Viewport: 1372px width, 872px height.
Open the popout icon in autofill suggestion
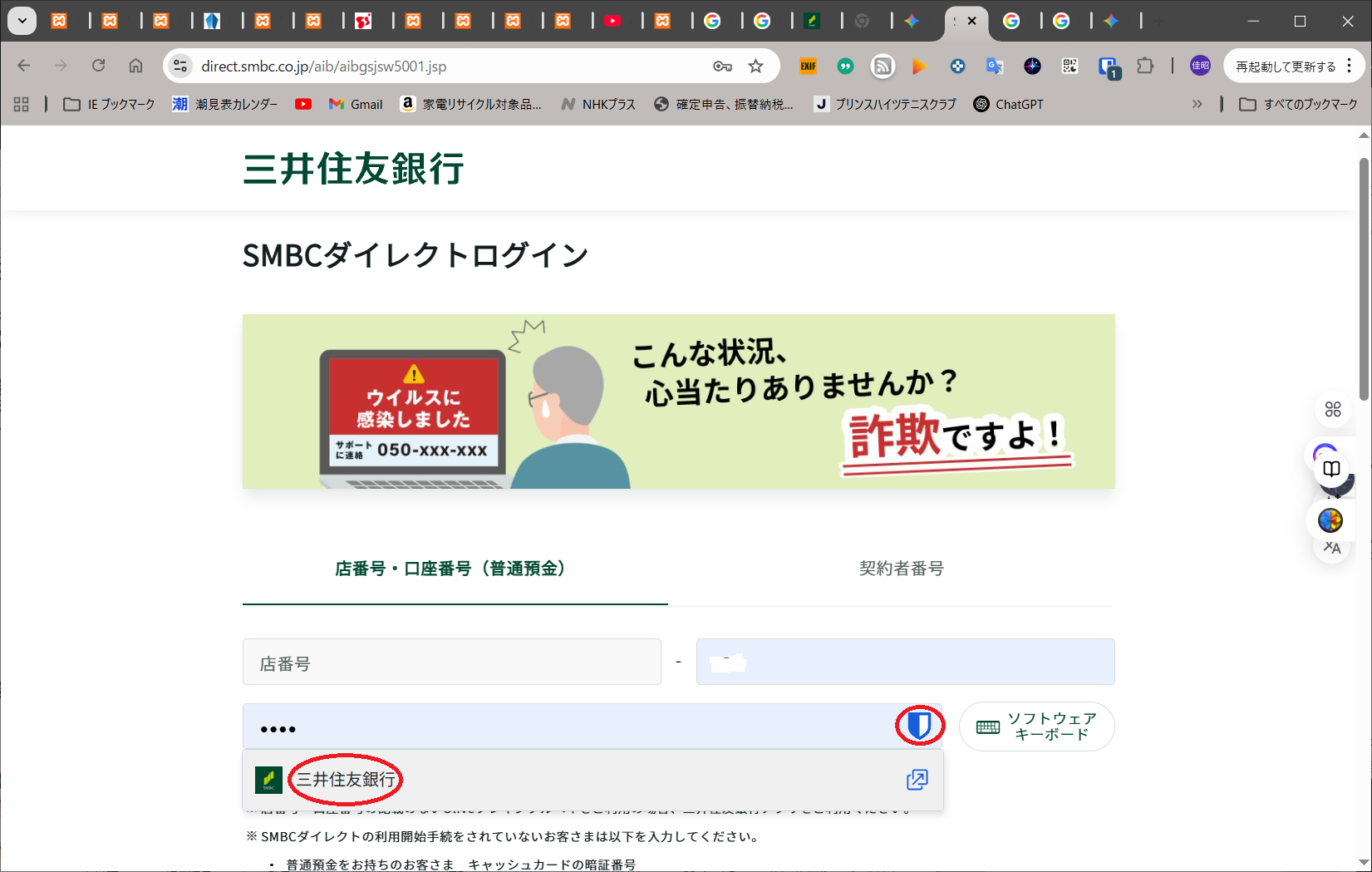tap(917, 780)
